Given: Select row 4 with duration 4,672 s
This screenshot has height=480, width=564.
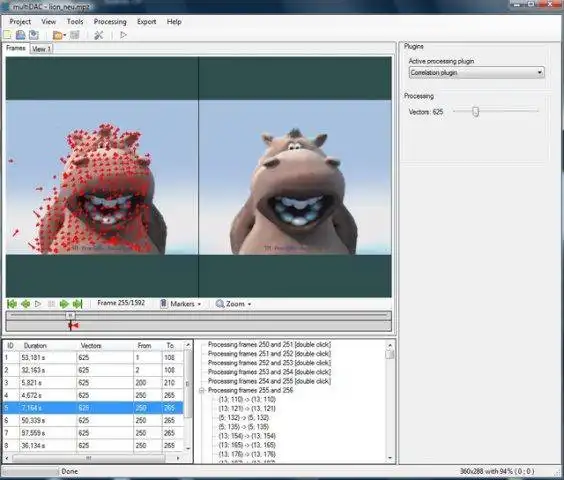Looking at the screenshot, I should pyautogui.click(x=93, y=395).
